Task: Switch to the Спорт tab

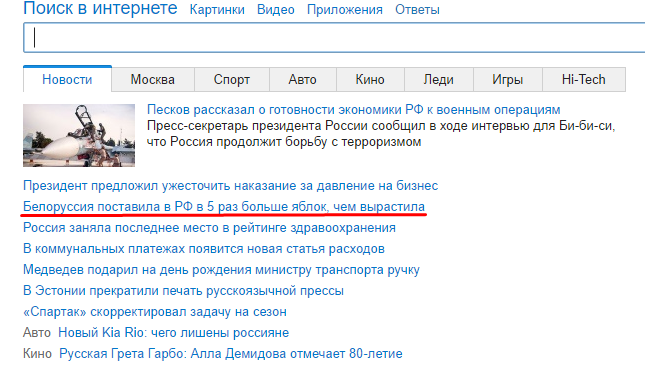Action: point(232,79)
